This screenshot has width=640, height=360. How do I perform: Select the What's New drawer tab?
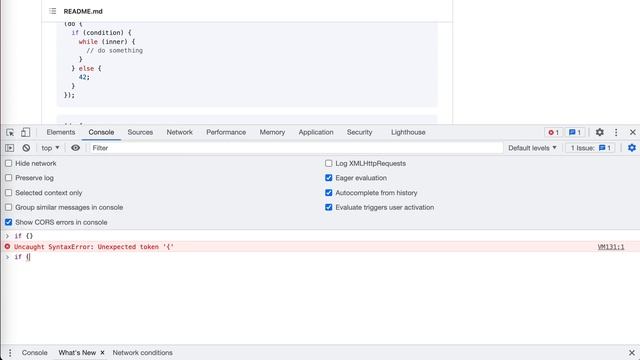(x=77, y=353)
